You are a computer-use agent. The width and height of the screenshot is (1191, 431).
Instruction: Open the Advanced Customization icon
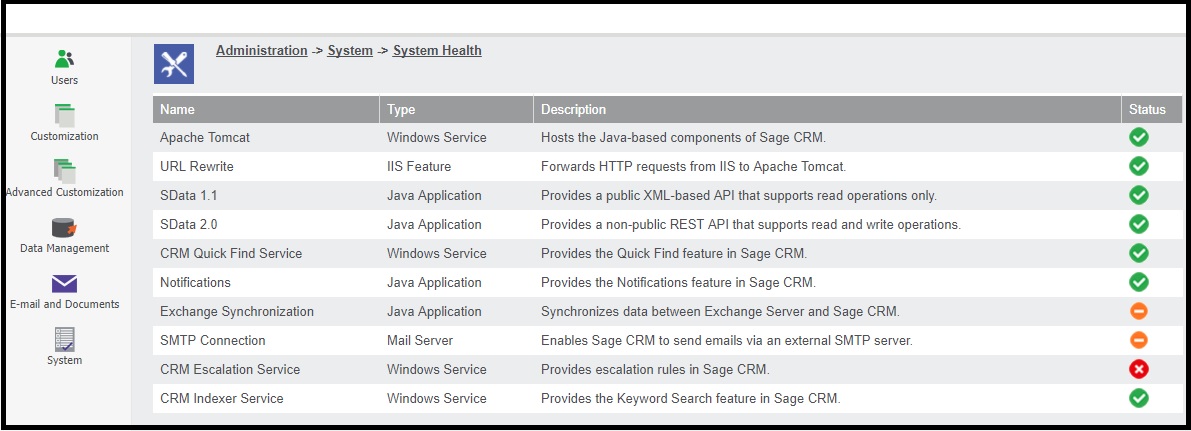coord(64,171)
